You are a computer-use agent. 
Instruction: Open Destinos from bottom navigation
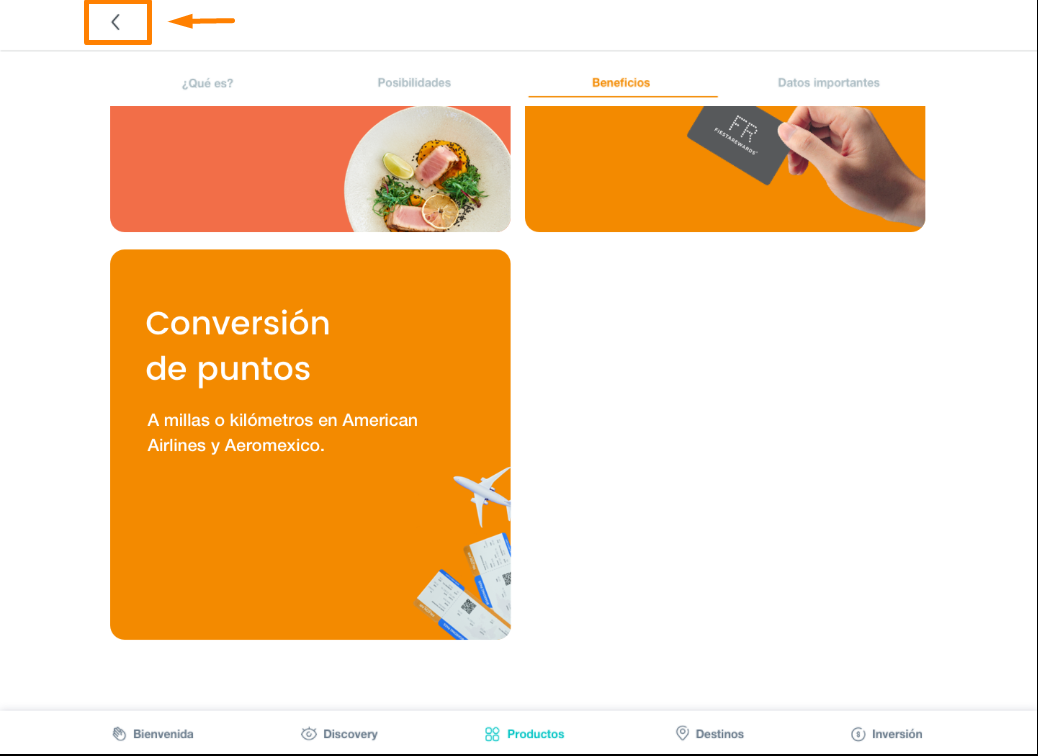[x=720, y=733]
